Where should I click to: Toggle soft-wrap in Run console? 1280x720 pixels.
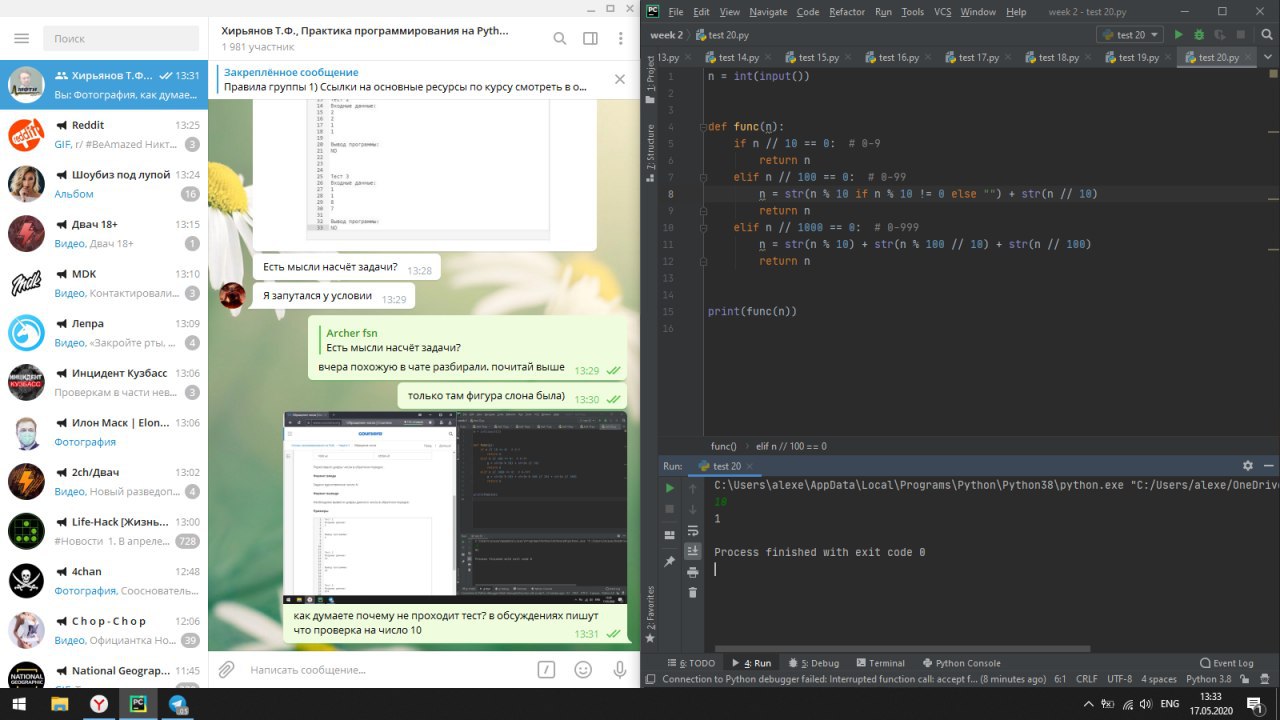693,530
